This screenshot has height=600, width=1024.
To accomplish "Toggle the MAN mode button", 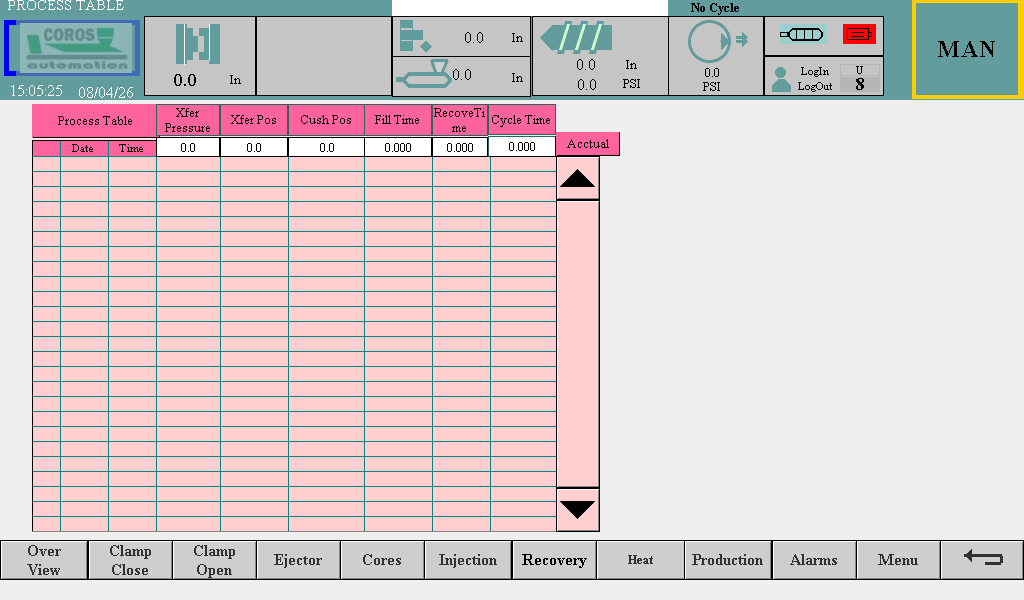I will pyautogui.click(x=966, y=49).
